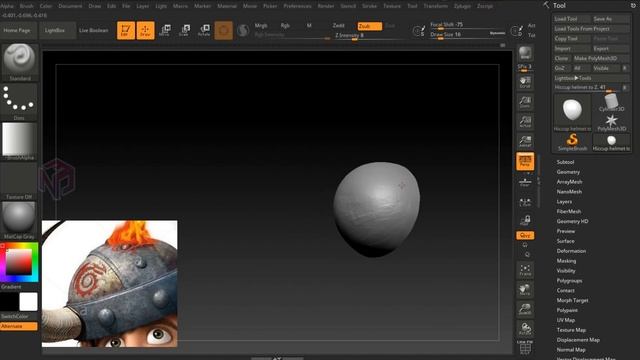This screenshot has width=640, height=360.
Task: Toggle the Mrgb channel
Action: pyautogui.click(x=261, y=26)
